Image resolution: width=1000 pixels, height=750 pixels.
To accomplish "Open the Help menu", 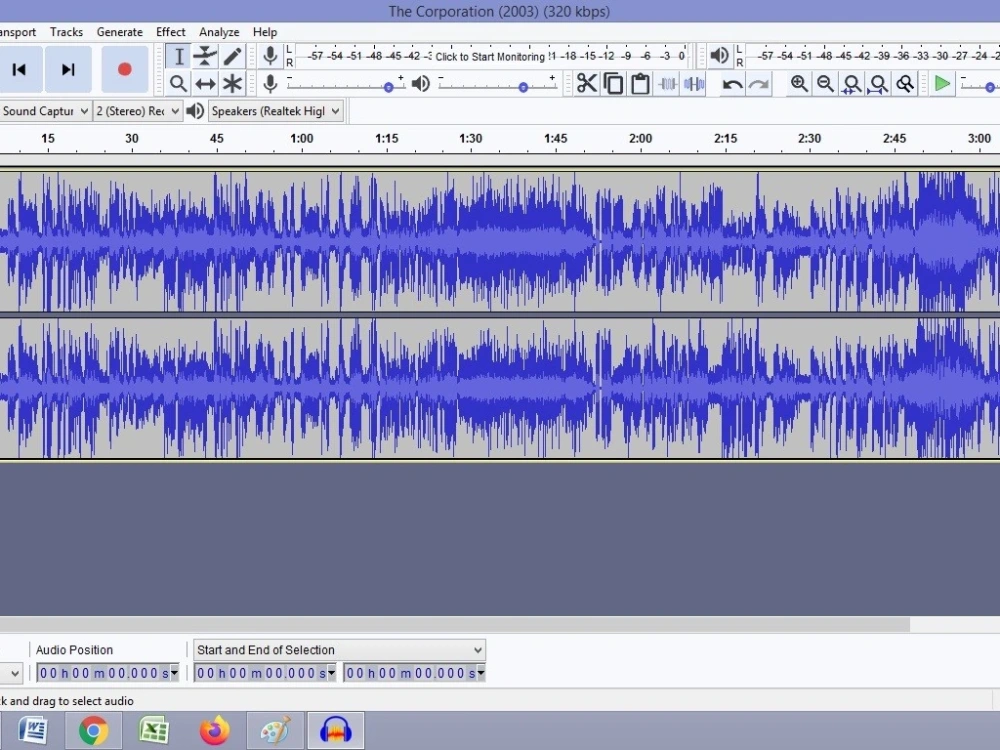I will click(265, 32).
